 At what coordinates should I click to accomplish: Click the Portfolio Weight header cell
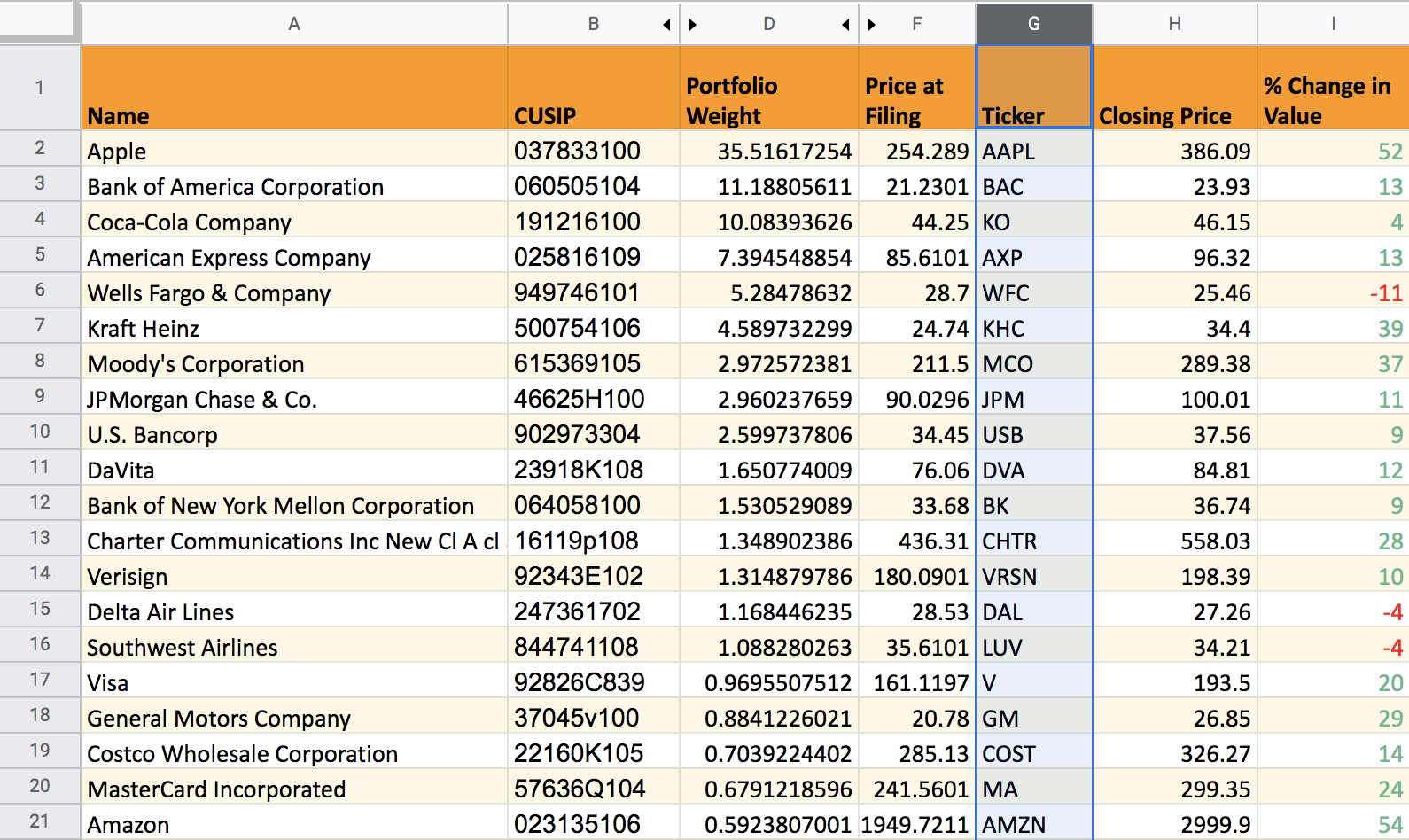(768, 89)
